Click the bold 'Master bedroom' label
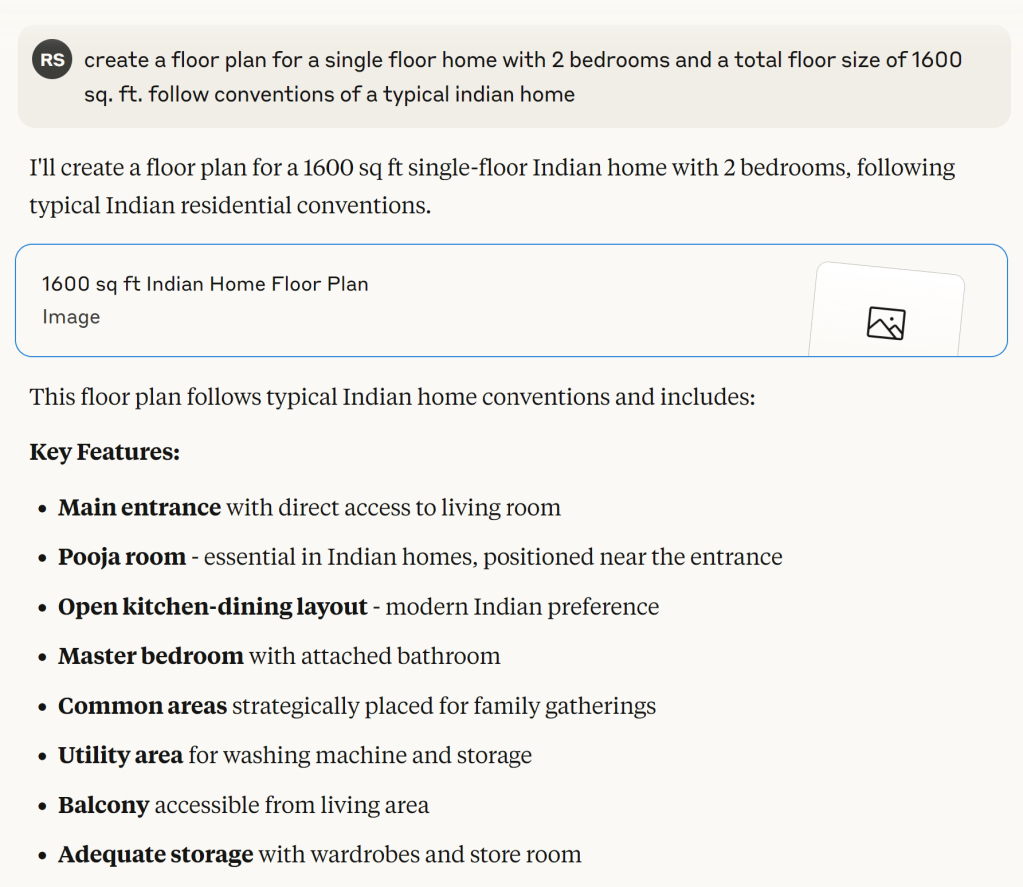 (x=151, y=656)
